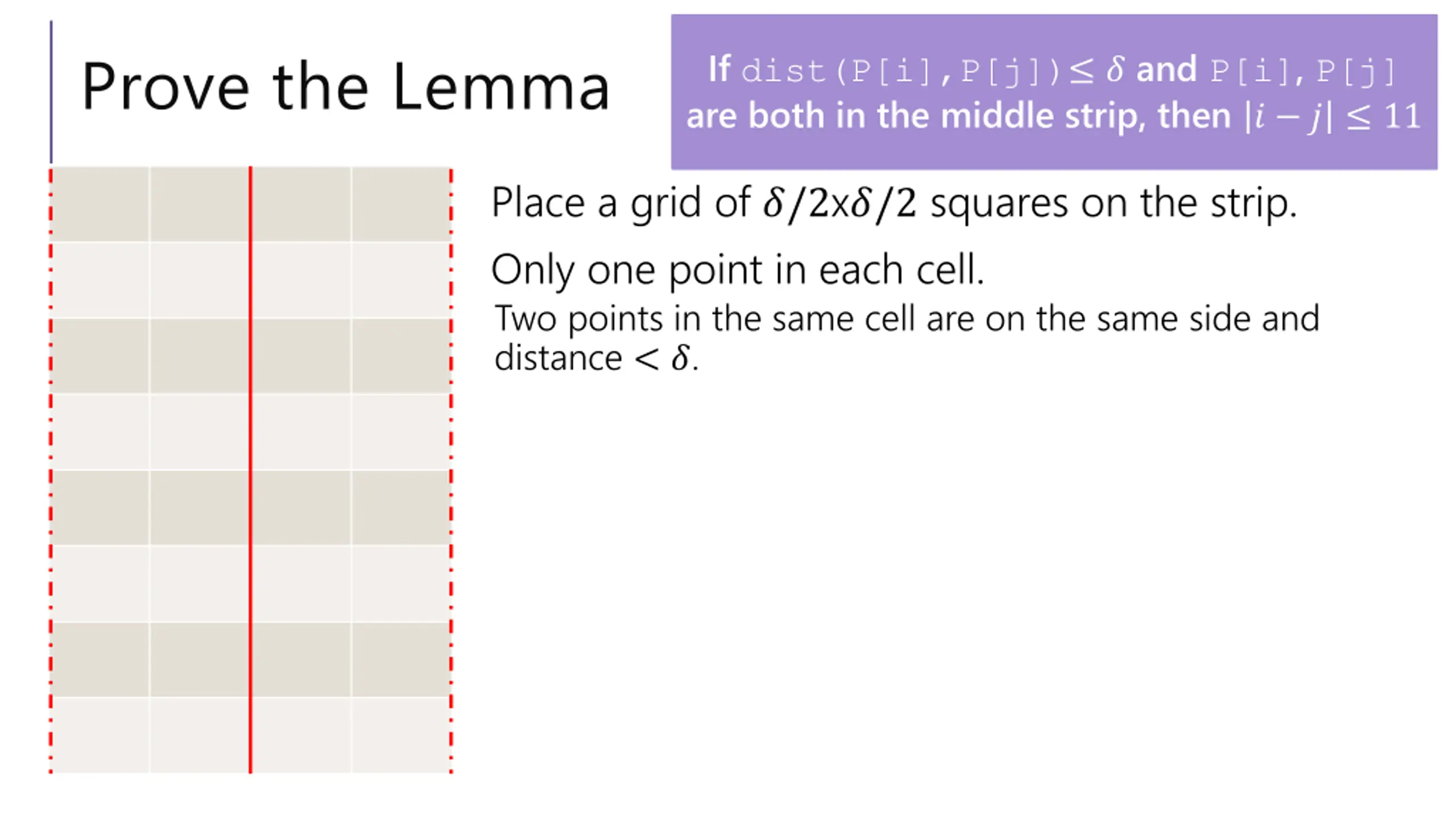
Task: Click the top-row dark cell just right of center line
Action: pos(301,204)
